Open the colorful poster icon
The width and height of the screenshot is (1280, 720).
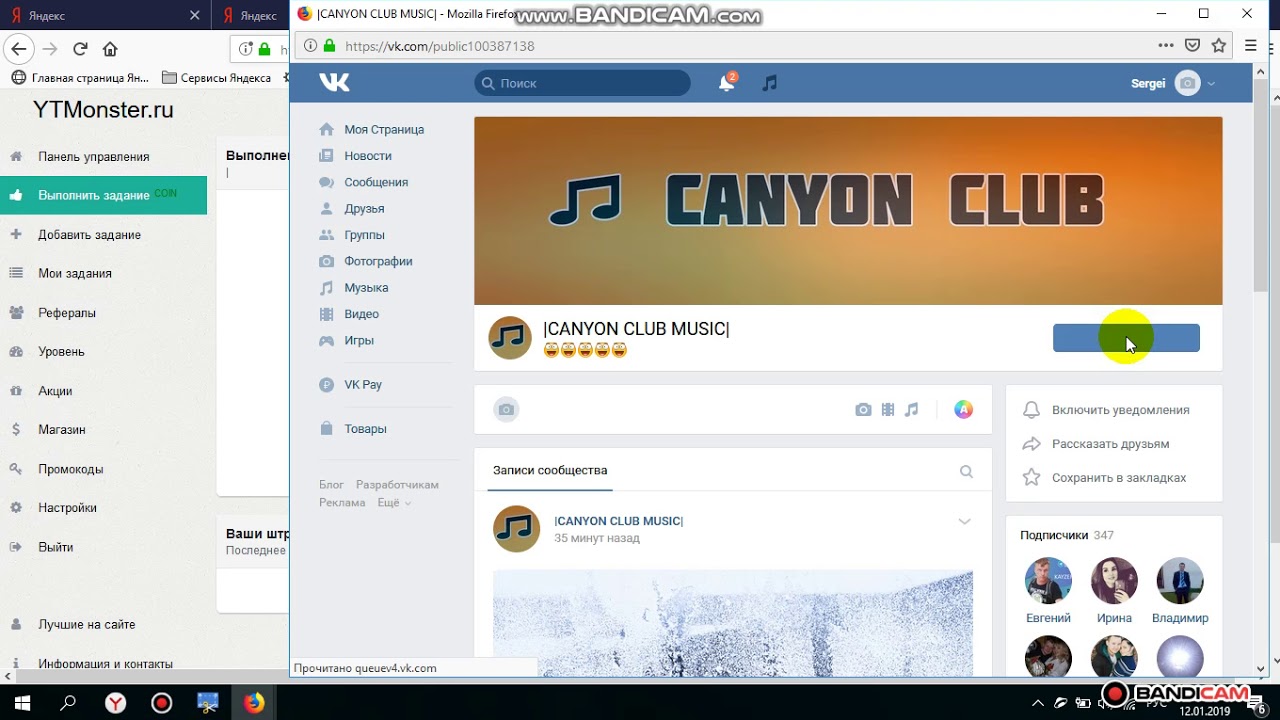[963, 409]
